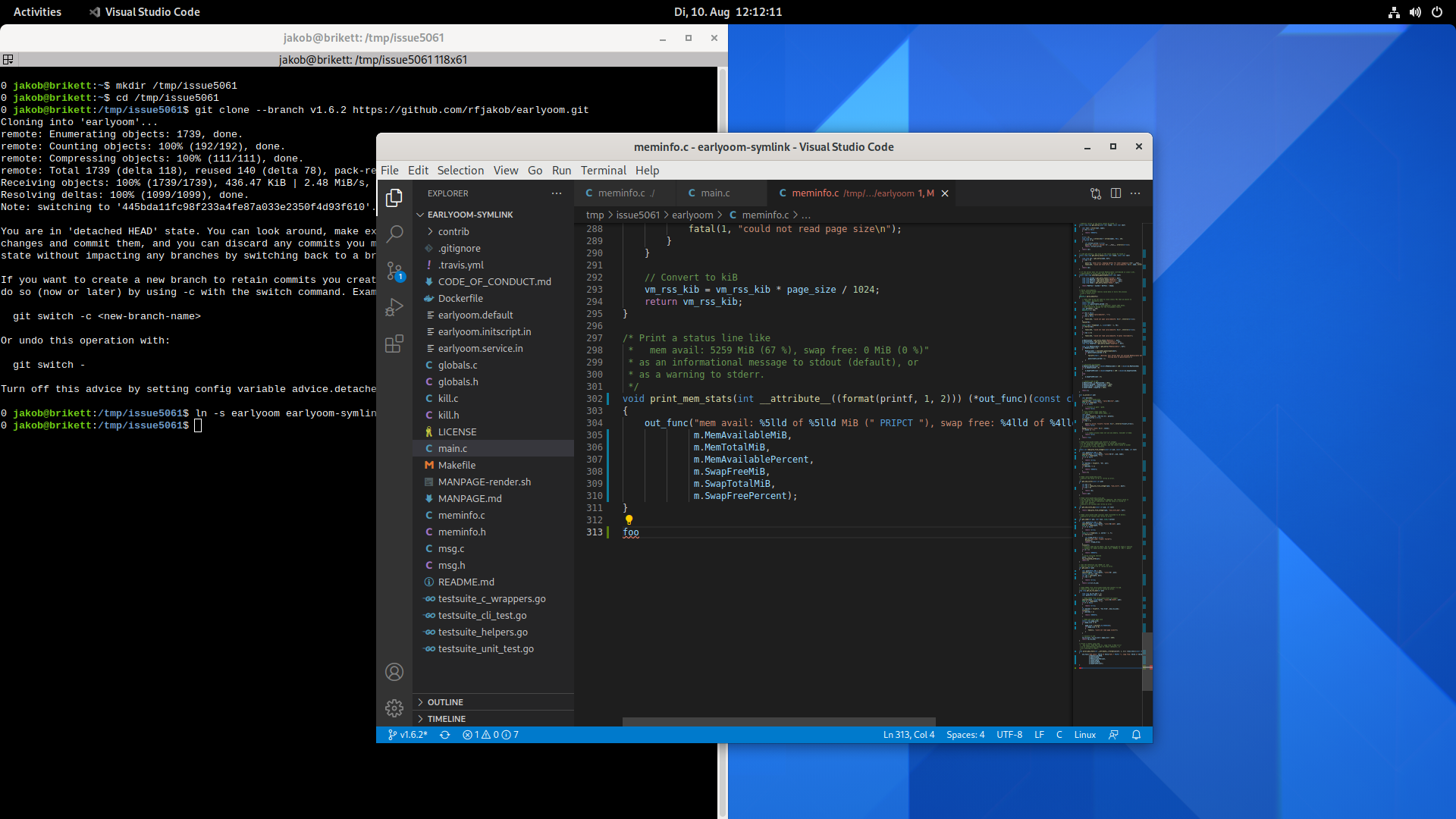Expand the contrib folder

coord(453,232)
